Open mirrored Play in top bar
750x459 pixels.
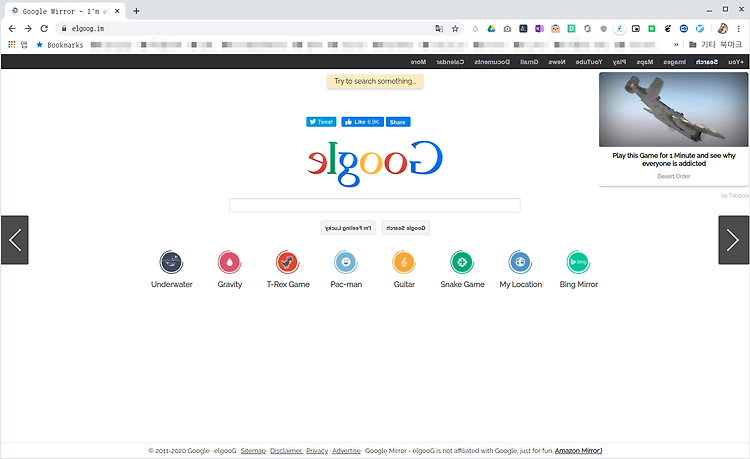tap(619, 62)
